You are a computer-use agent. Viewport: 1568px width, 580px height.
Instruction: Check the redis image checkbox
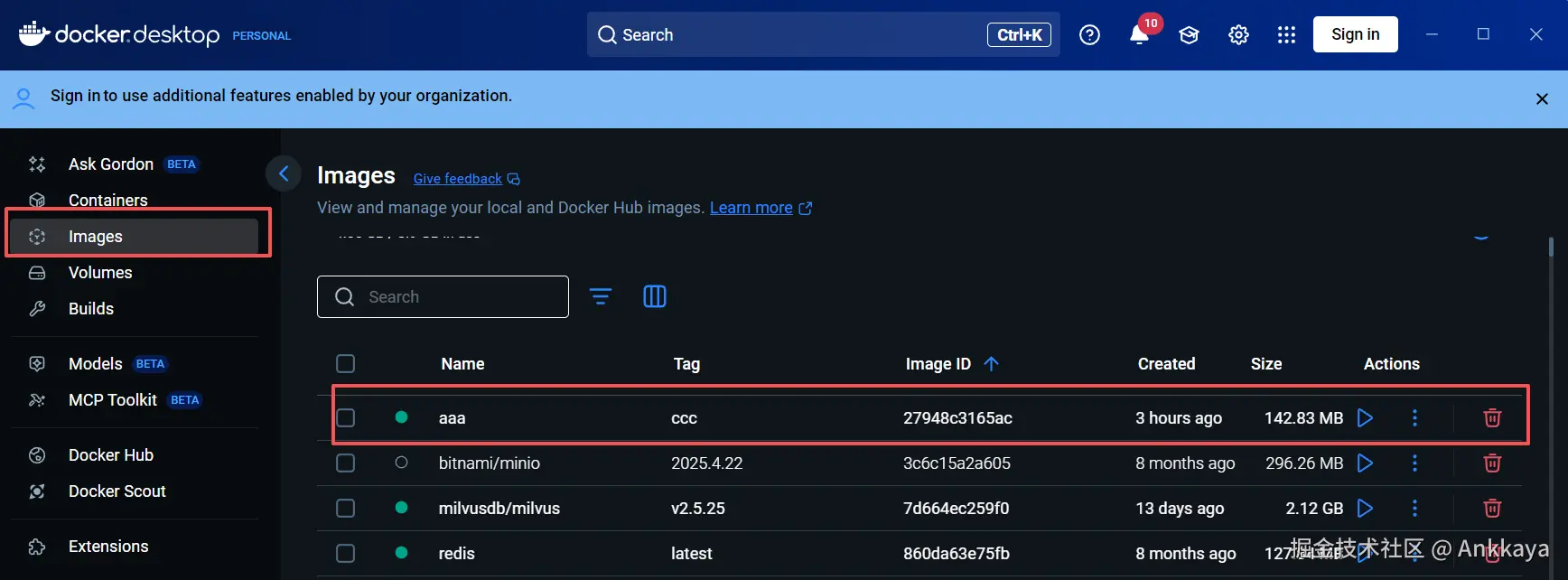[345, 554]
